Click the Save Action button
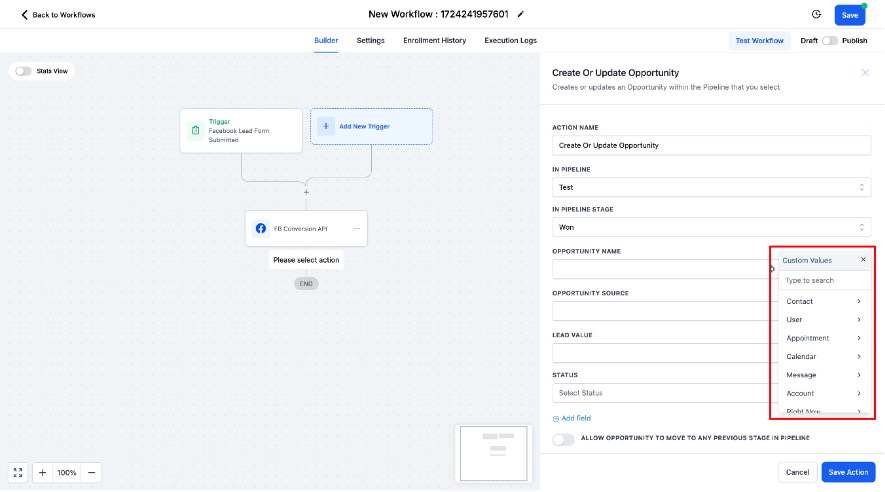This screenshot has width=885, height=492. click(x=848, y=472)
